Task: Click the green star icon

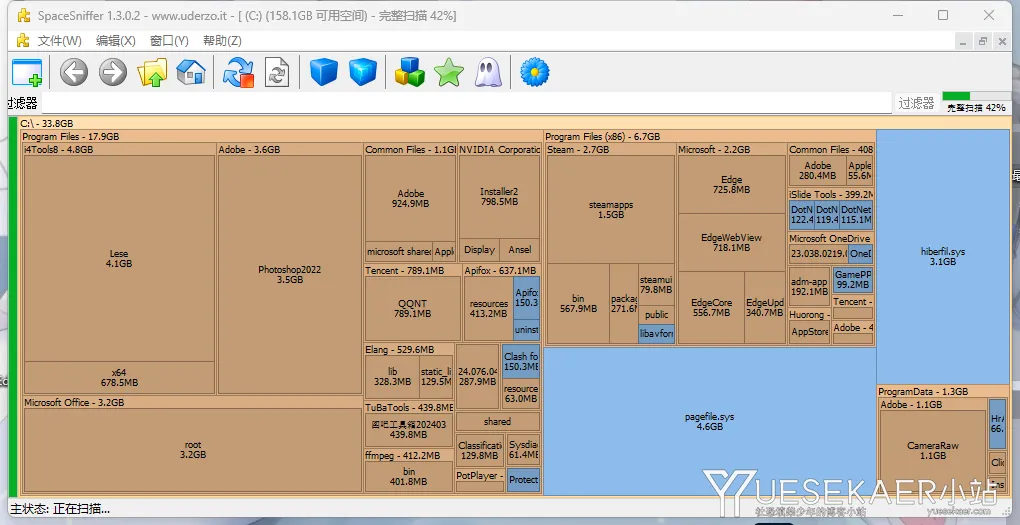Action: (x=449, y=72)
